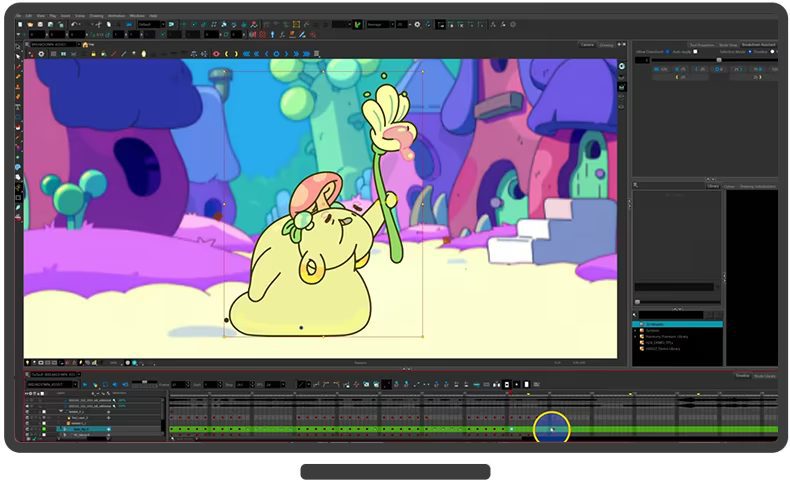Click the selection arrow tool in left tools bar
Viewport: 790px width, 481px height.
tap(18, 56)
